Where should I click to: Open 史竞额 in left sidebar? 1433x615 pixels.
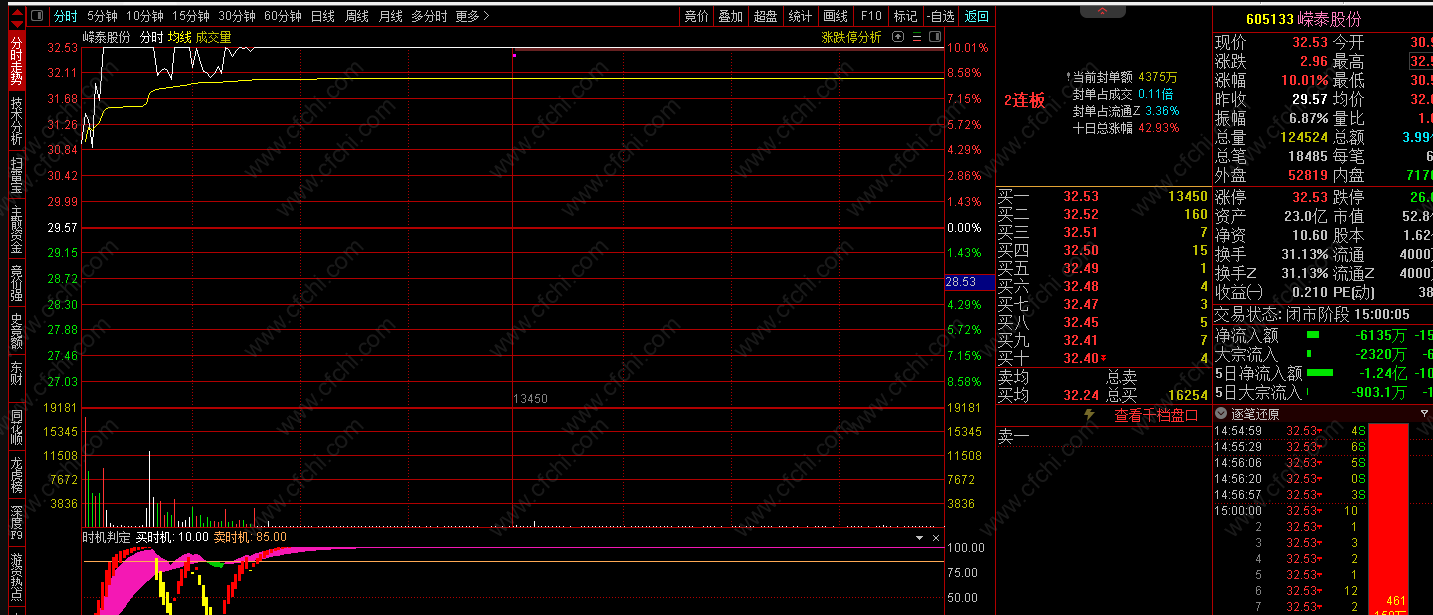16,333
